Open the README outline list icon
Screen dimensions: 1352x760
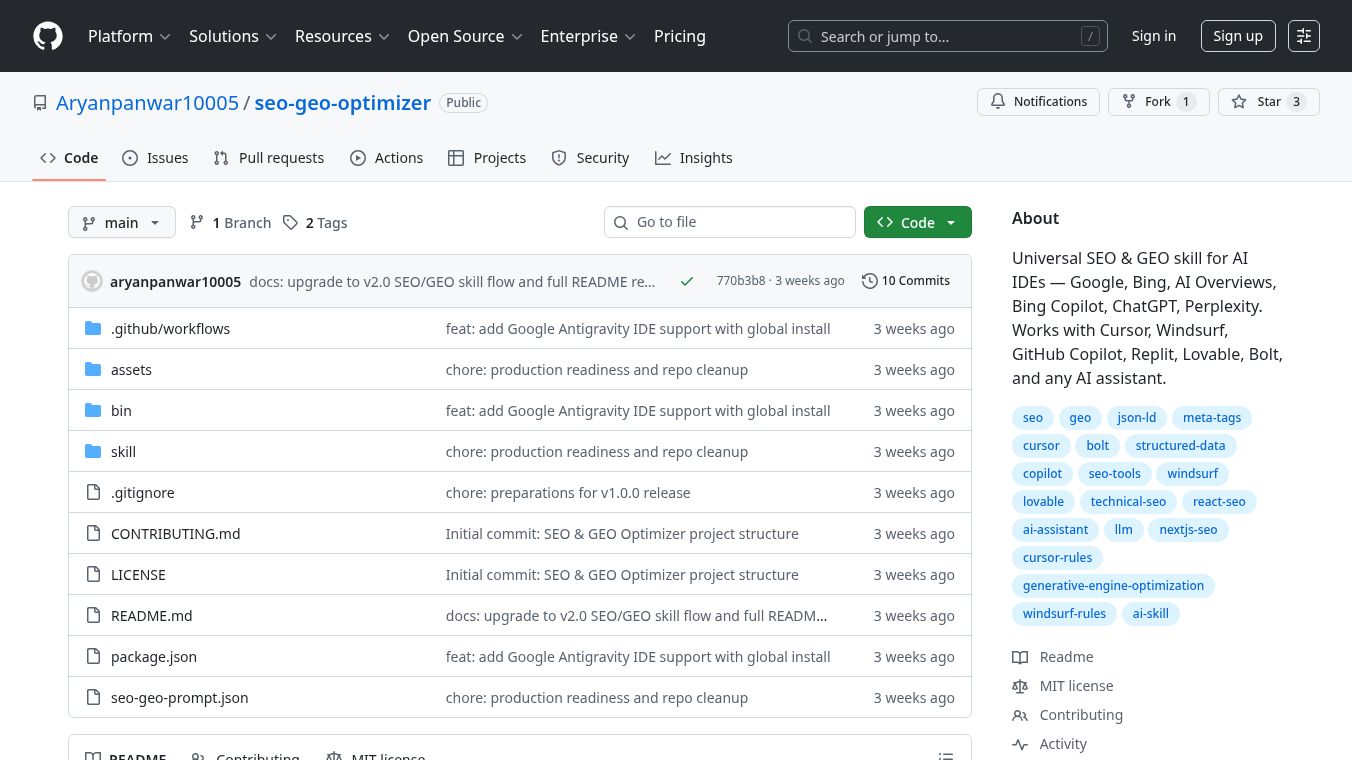tap(945, 755)
